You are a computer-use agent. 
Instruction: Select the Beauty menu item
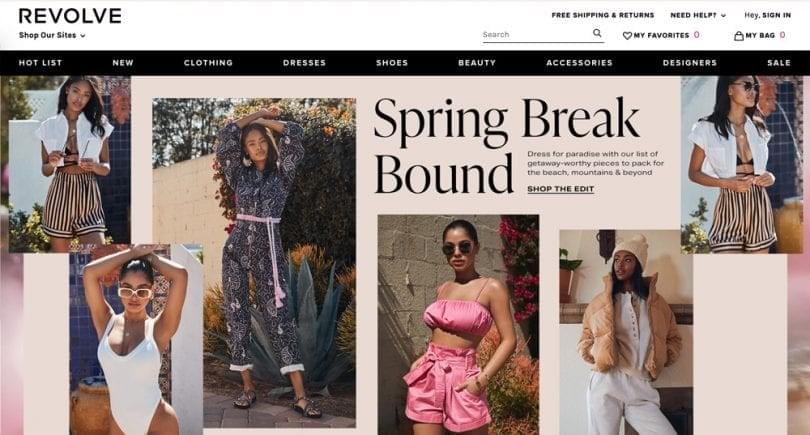tap(477, 63)
